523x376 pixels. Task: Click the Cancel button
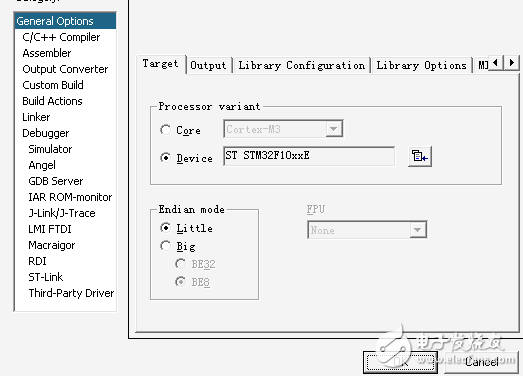(482, 362)
